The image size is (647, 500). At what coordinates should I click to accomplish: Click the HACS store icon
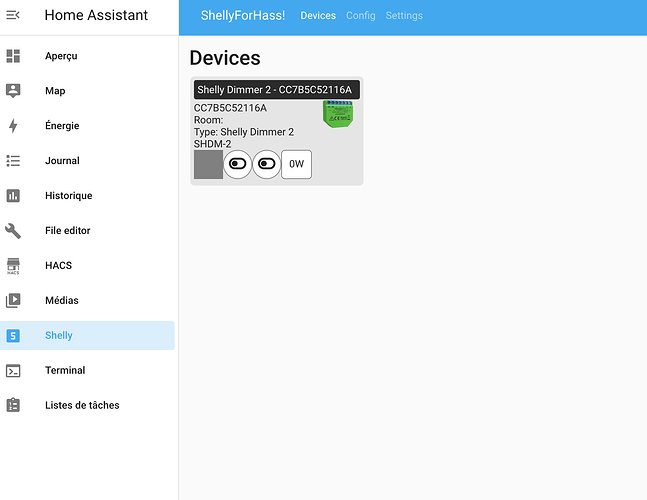coord(13,266)
